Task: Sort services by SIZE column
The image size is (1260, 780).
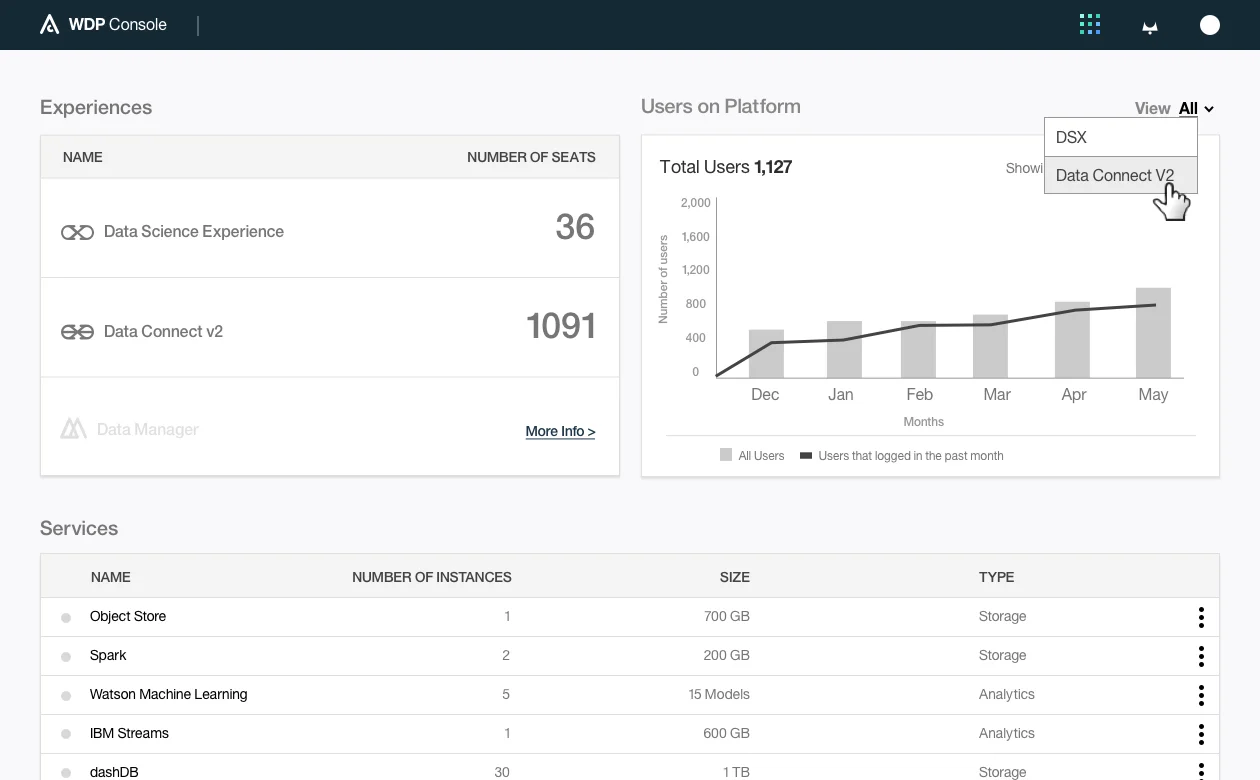Action: pos(735,577)
